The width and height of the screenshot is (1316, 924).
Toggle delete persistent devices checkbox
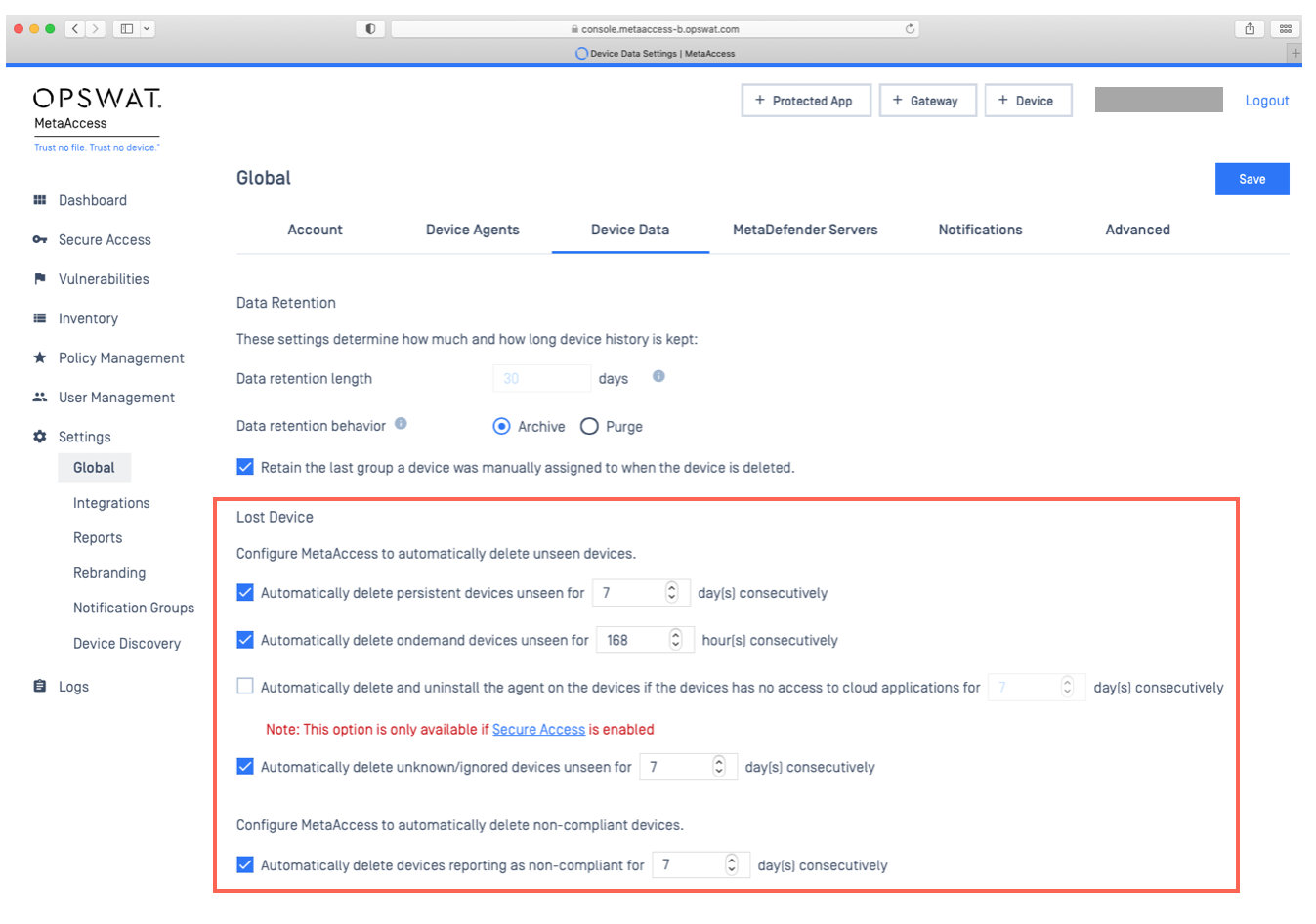pos(245,592)
